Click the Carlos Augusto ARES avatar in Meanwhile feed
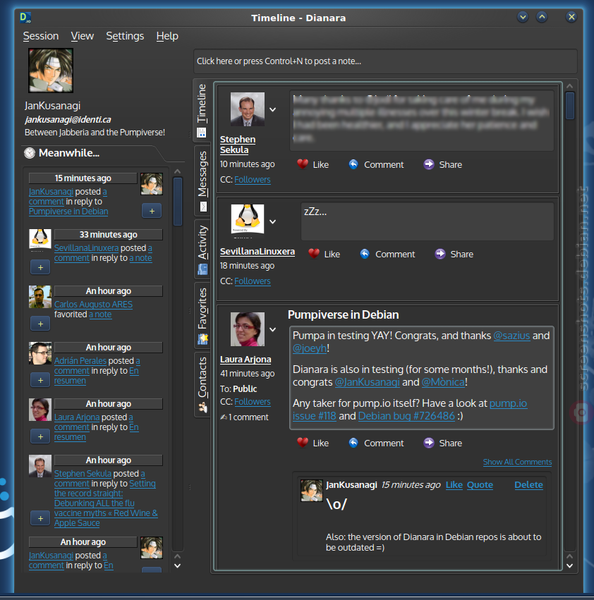The width and height of the screenshot is (594, 600). [40, 297]
